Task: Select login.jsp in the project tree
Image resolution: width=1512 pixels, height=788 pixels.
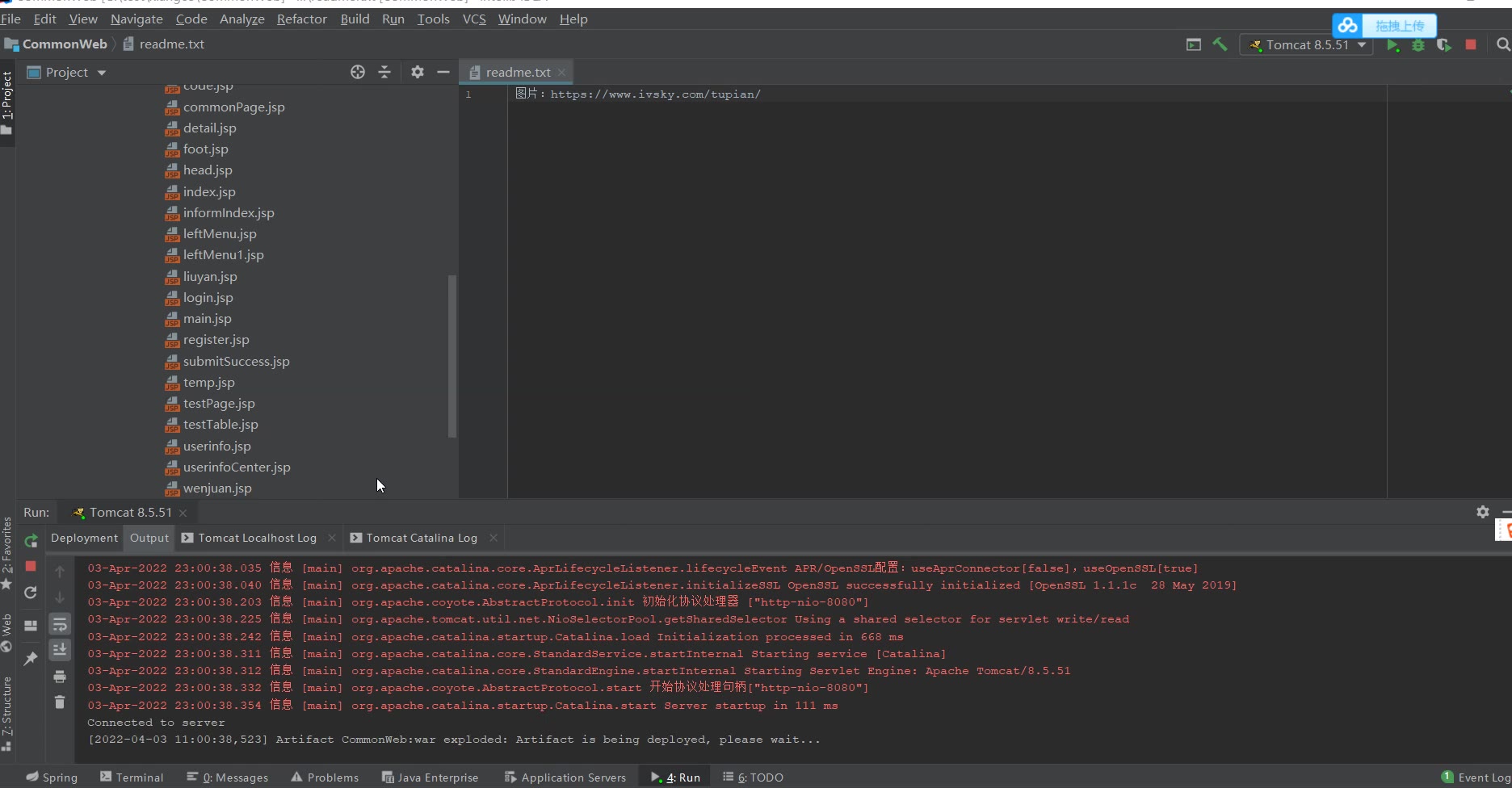Action: [208, 298]
